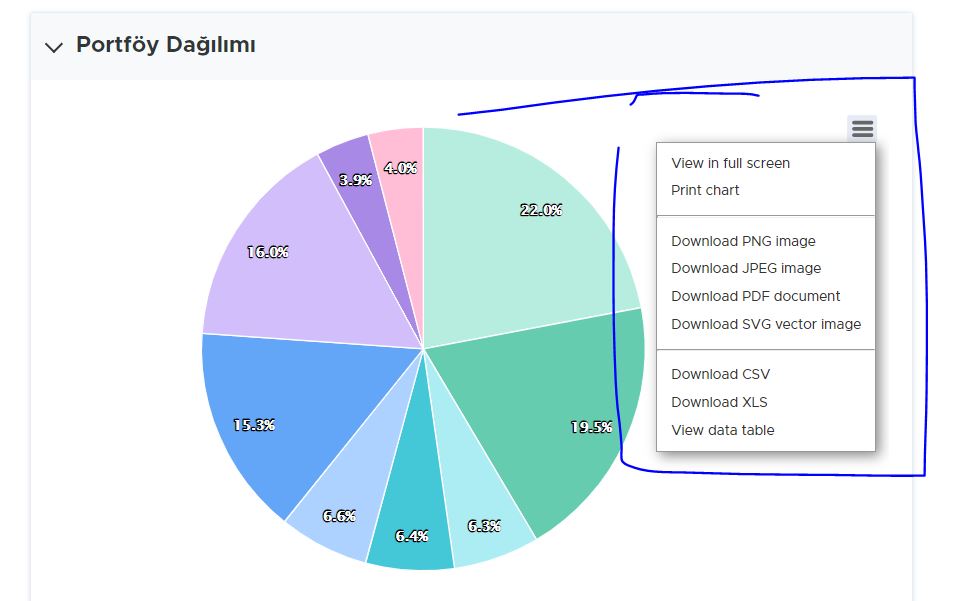Select the 4.0% pink slice
The width and height of the screenshot is (964, 601).
[398, 168]
